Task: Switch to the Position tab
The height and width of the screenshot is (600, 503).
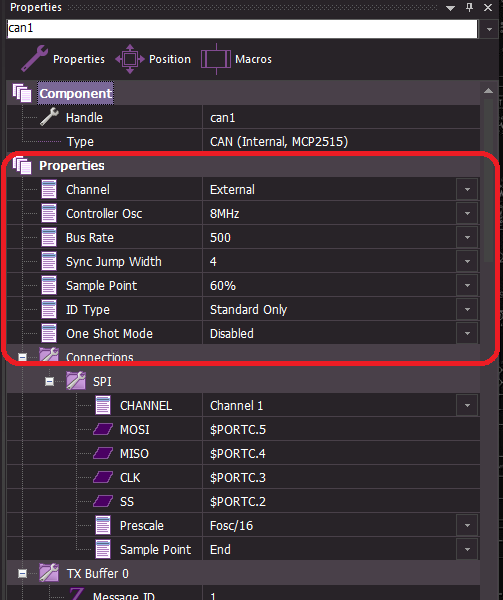Action: coord(153,59)
